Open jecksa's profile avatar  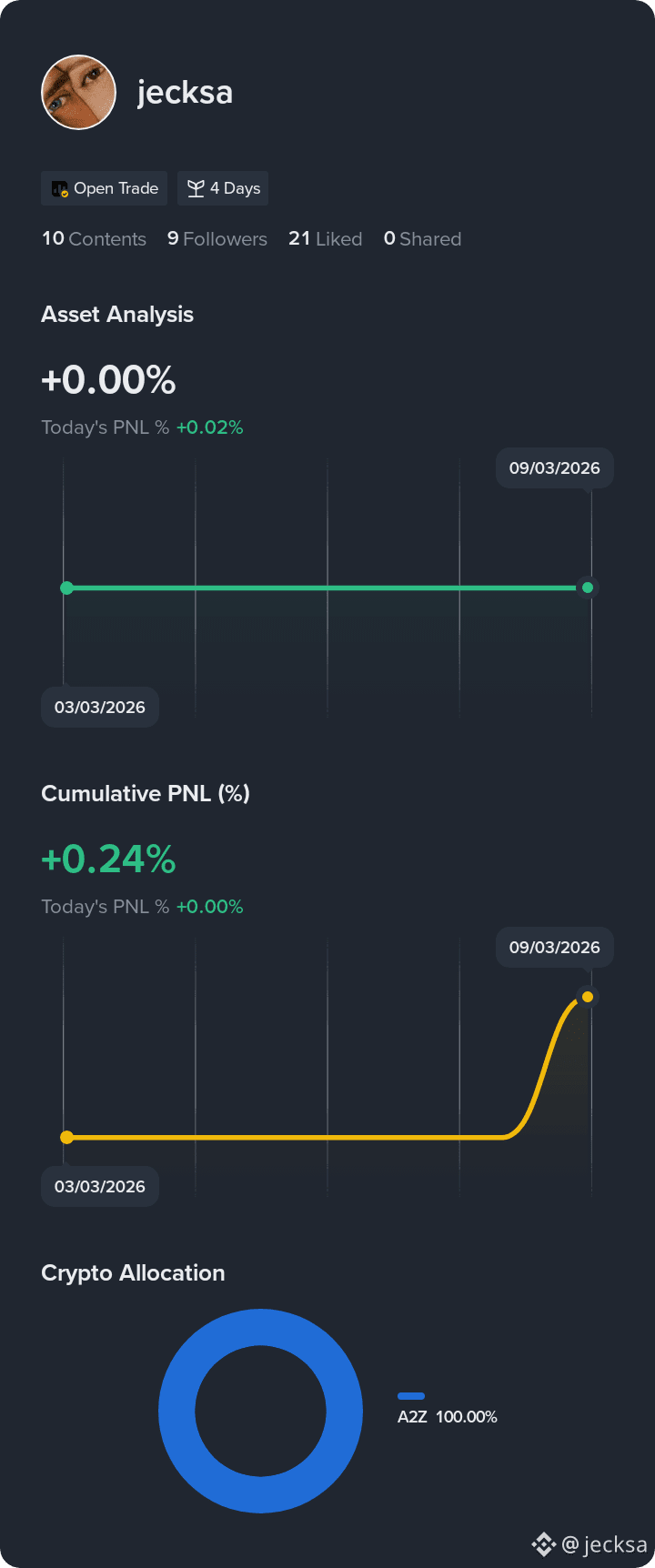78,92
